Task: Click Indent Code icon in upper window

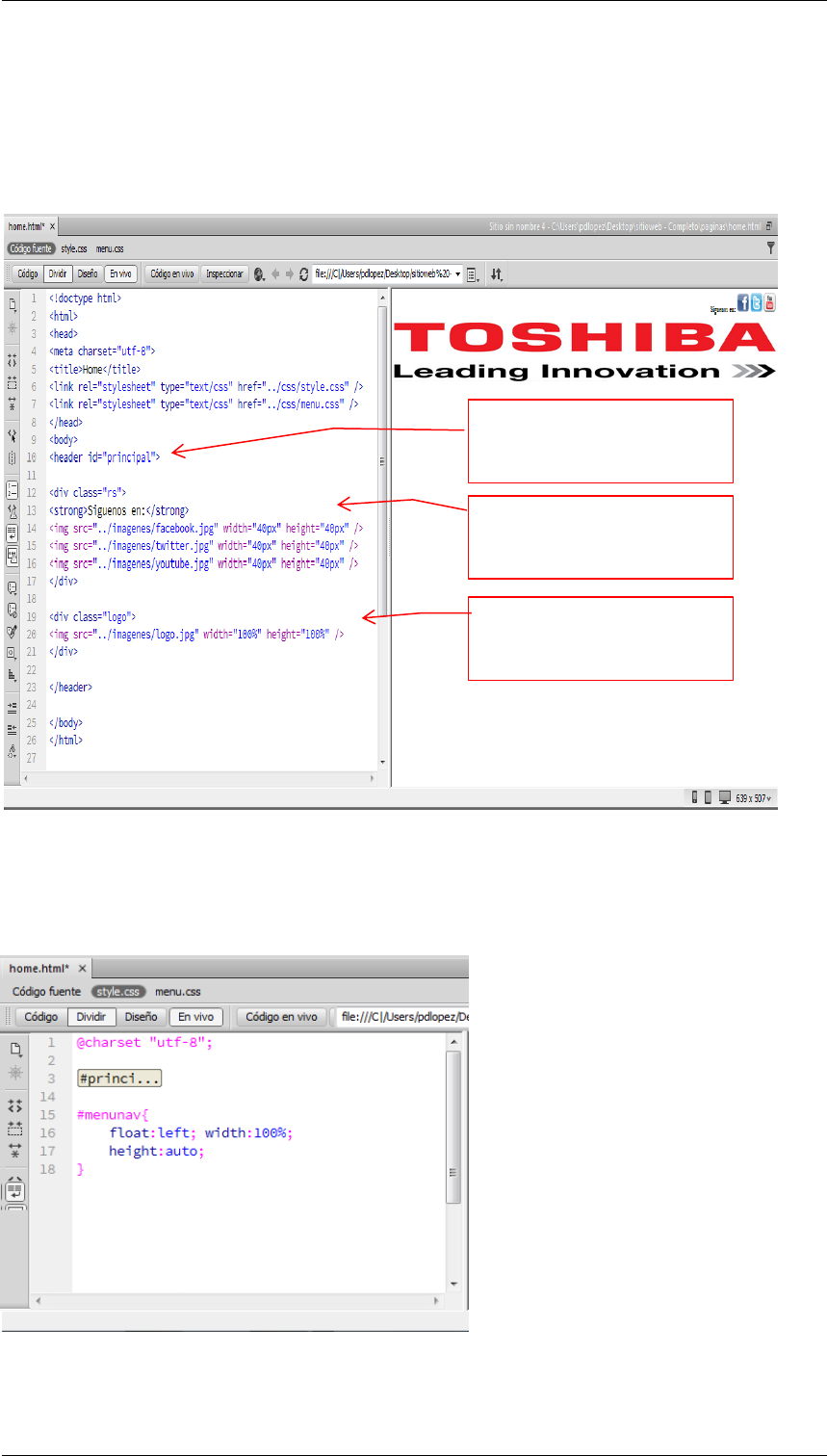Action: pyautogui.click(x=14, y=707)
